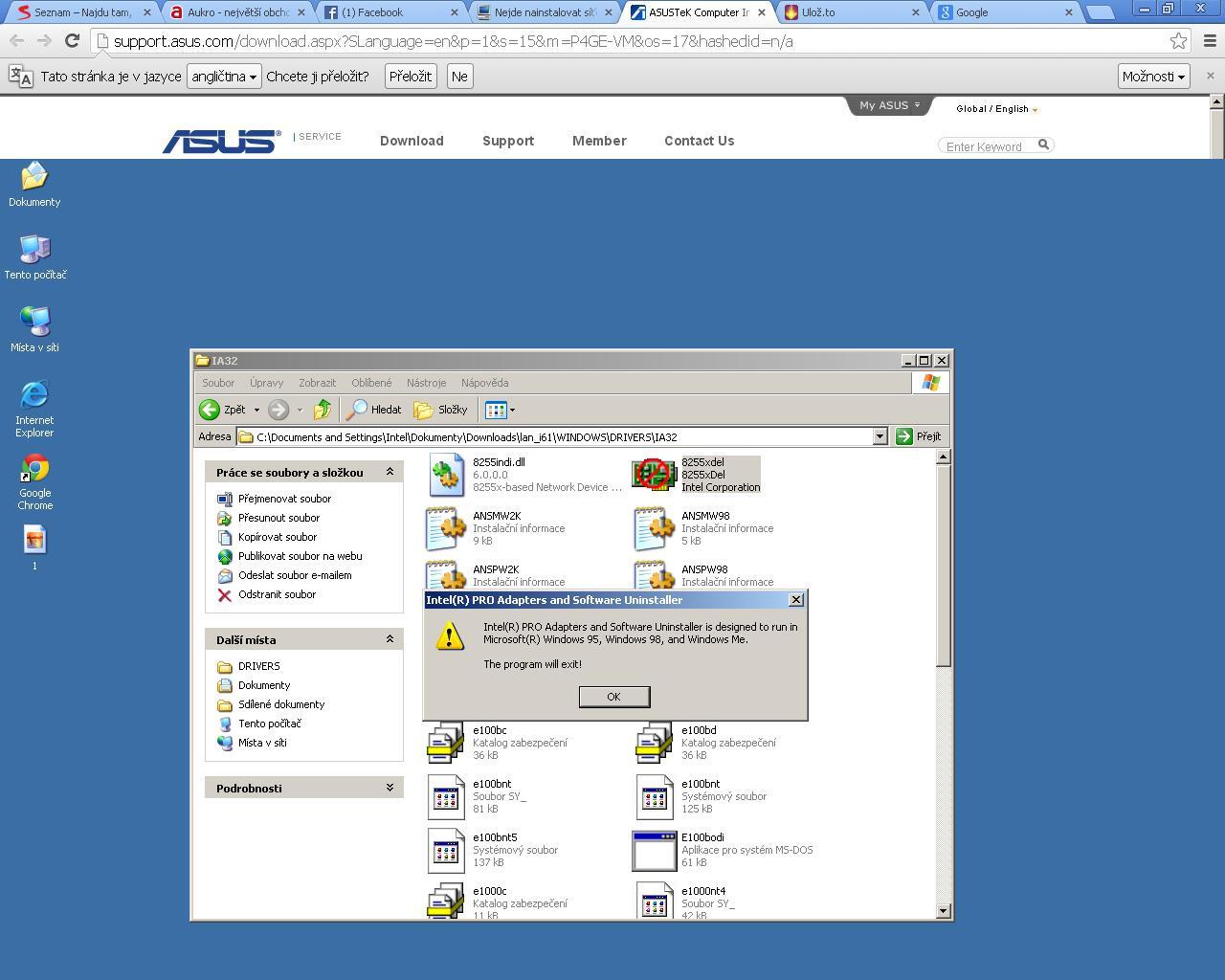1225x980 pixels.
Task: Open Tento počítač desktop icon
Action: tap(35, 257)
